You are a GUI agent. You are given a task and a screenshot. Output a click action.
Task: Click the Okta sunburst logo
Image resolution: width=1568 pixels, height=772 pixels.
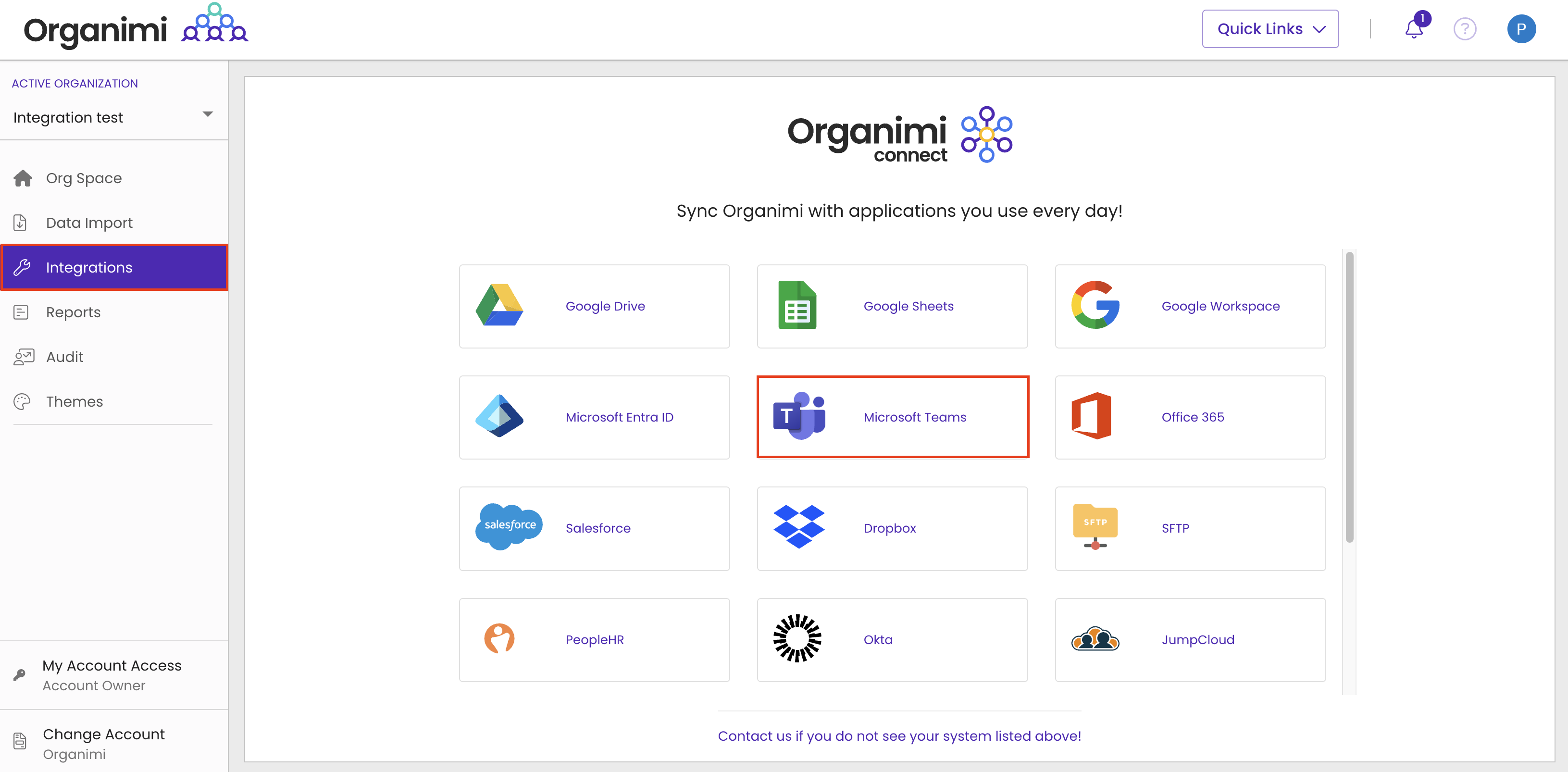pos(797,639)
